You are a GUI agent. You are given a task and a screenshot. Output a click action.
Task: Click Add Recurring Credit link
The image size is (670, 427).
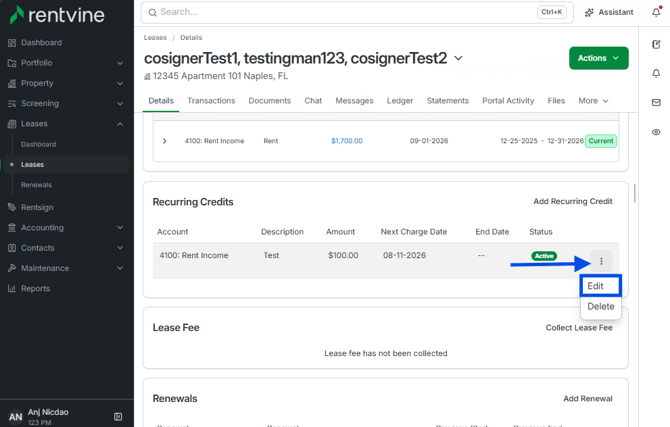pos(573,201)
